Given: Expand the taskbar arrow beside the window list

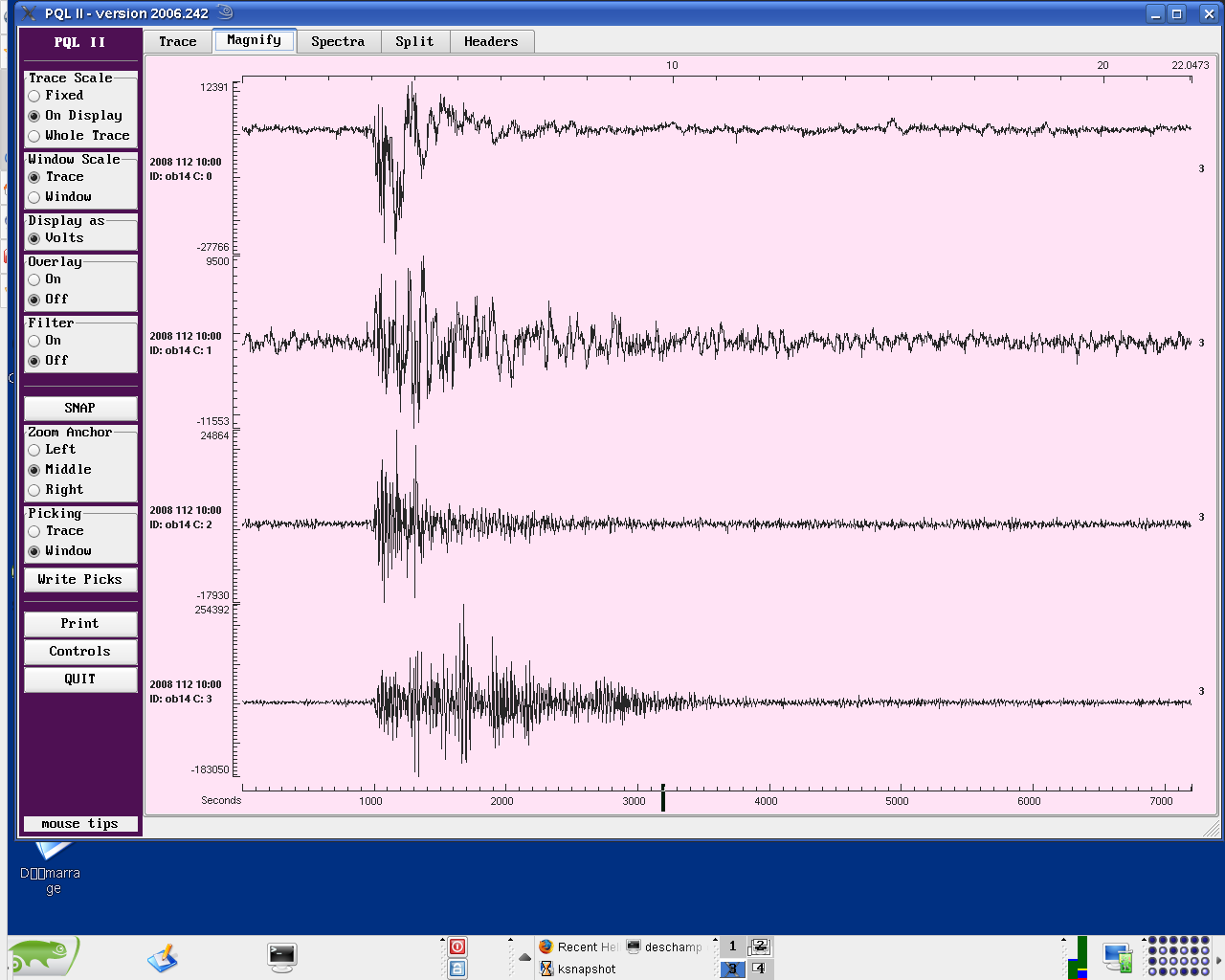Looking at the screenshot, I should (524, 957).
